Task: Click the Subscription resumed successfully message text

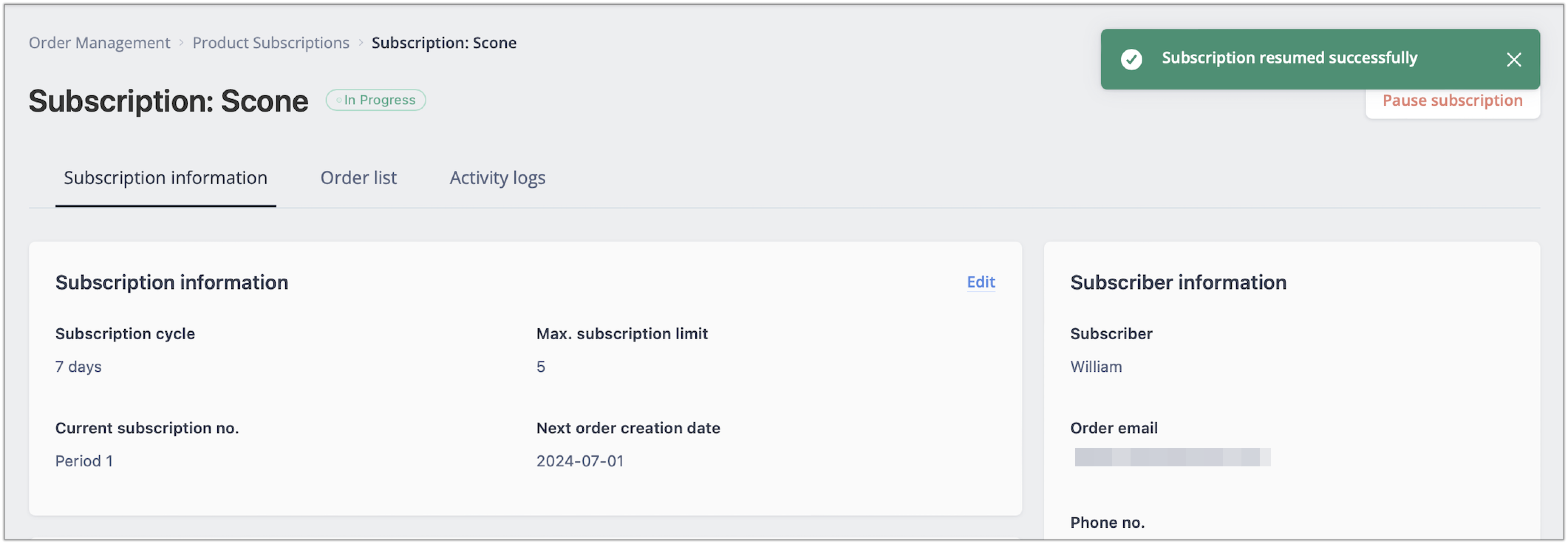Action: tap(1289, 58)
